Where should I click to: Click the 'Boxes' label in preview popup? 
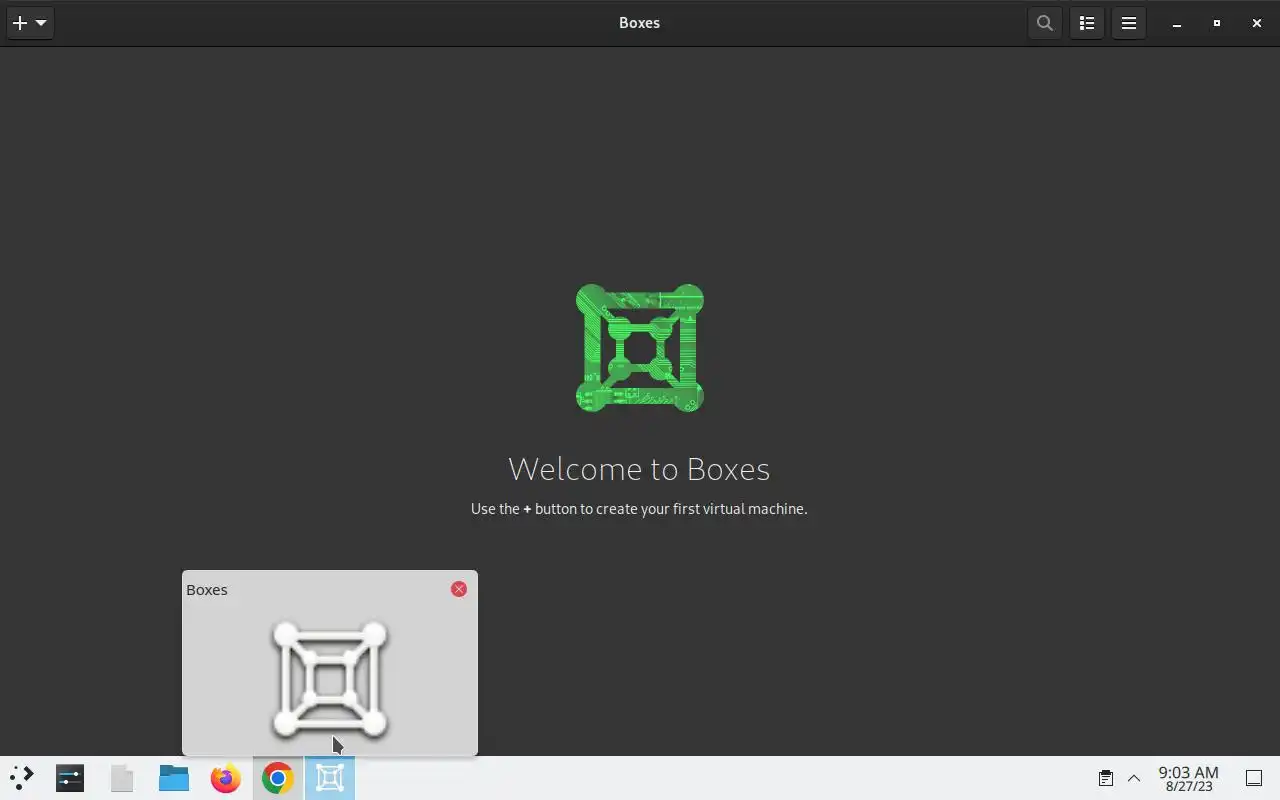pos(207,590)
